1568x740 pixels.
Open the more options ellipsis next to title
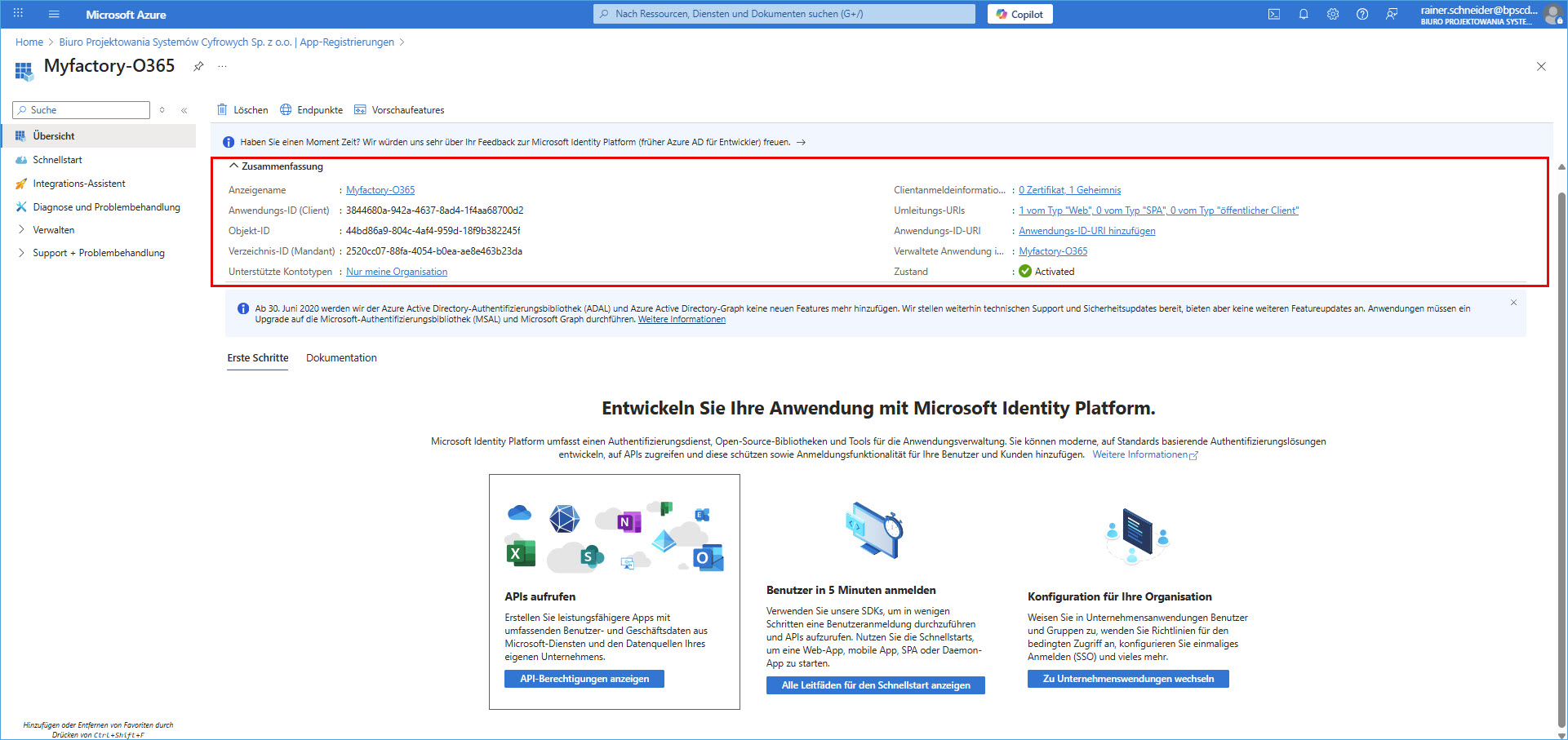pyautogui.click(x=222, y=66)
